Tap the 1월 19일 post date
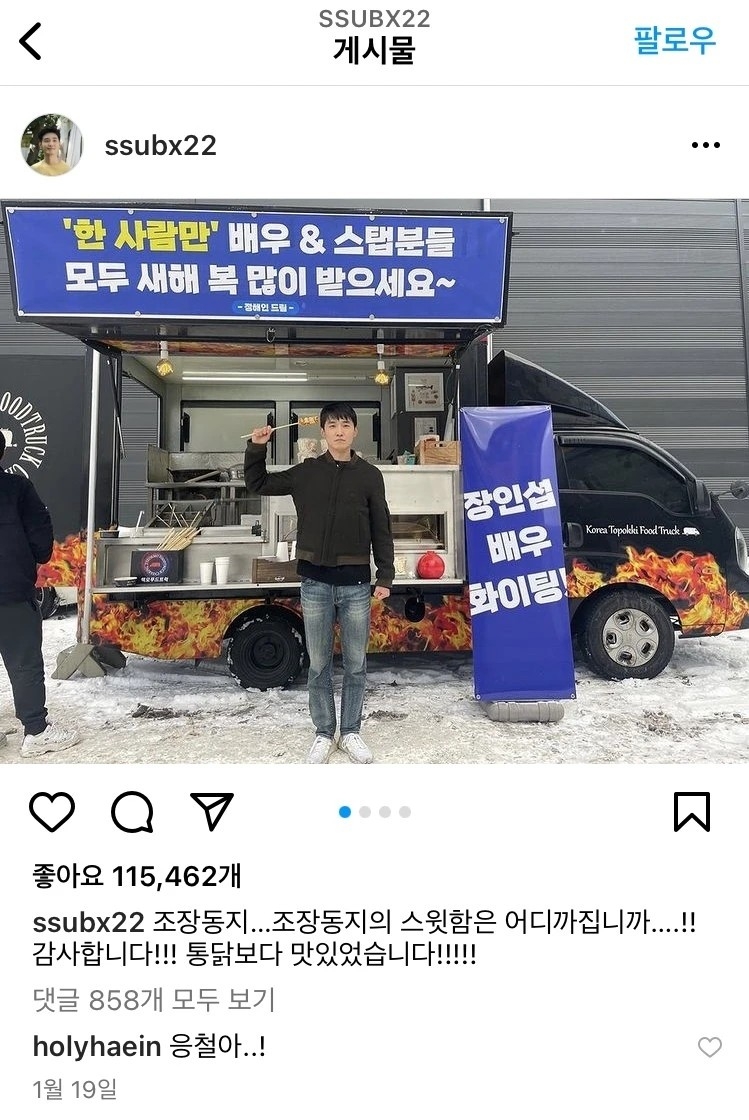 [x=75, y=1089]
